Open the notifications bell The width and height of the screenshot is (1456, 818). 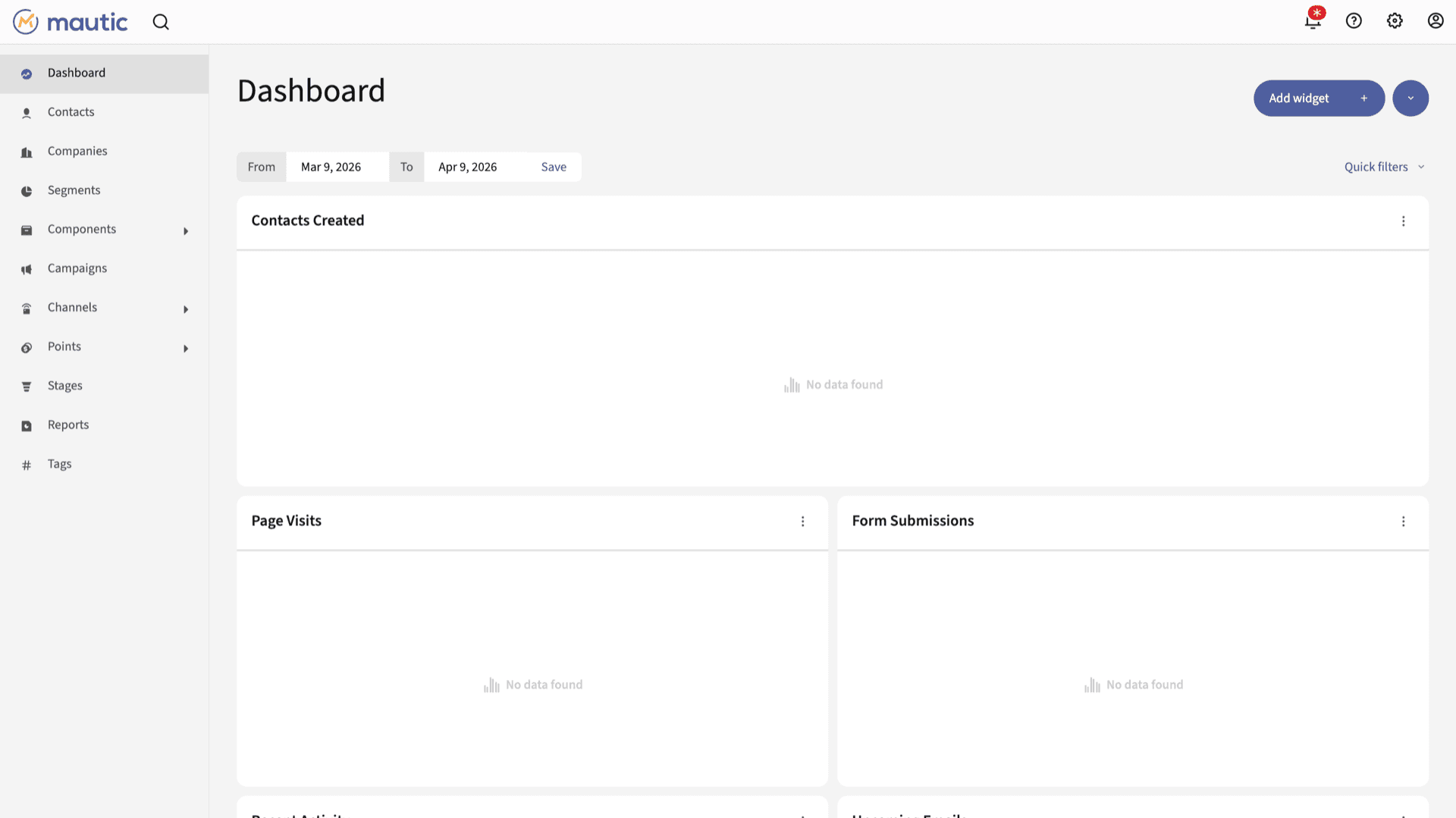[x=1313, y=21]
